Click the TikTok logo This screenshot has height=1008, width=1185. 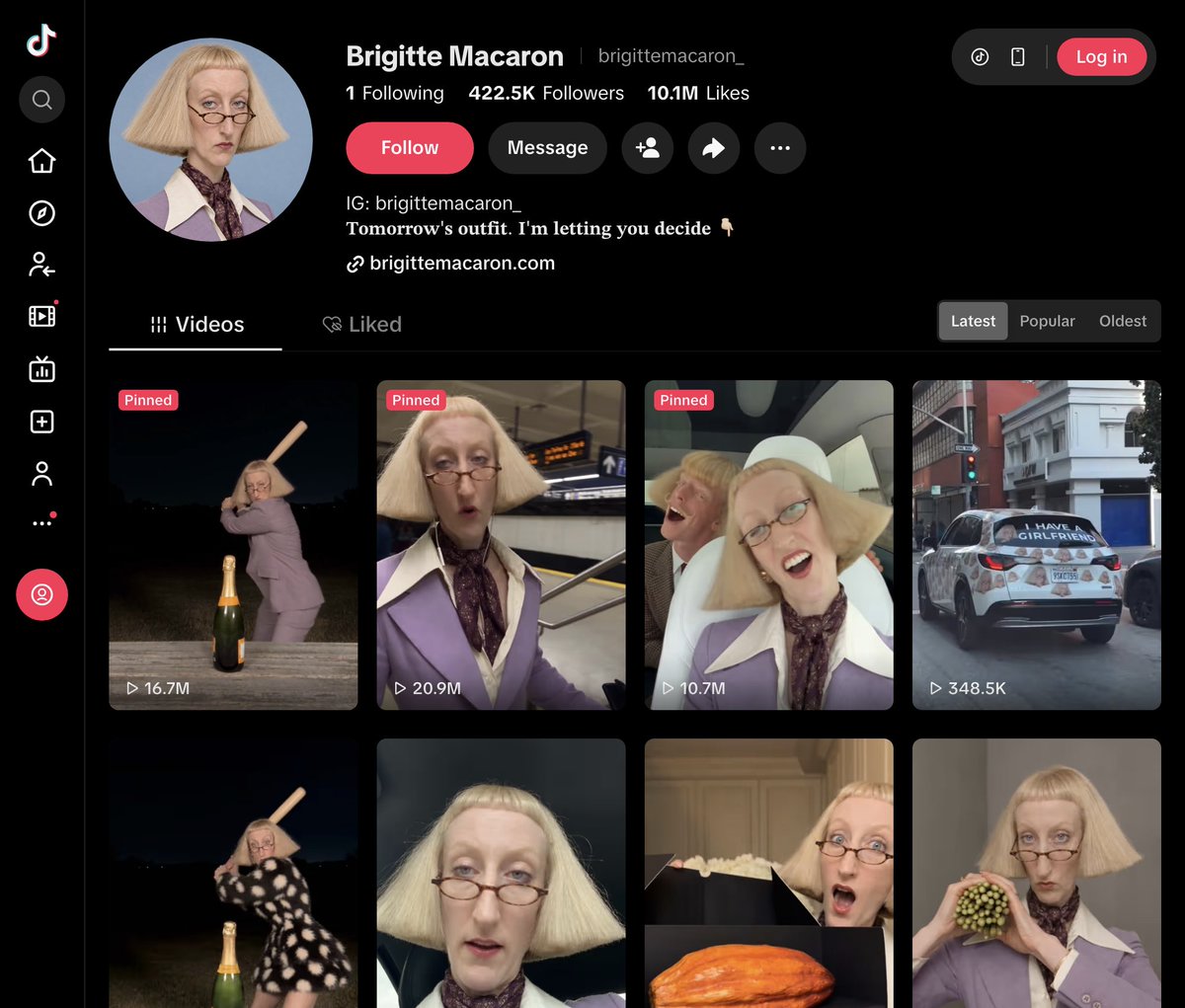tap(41, 40)
